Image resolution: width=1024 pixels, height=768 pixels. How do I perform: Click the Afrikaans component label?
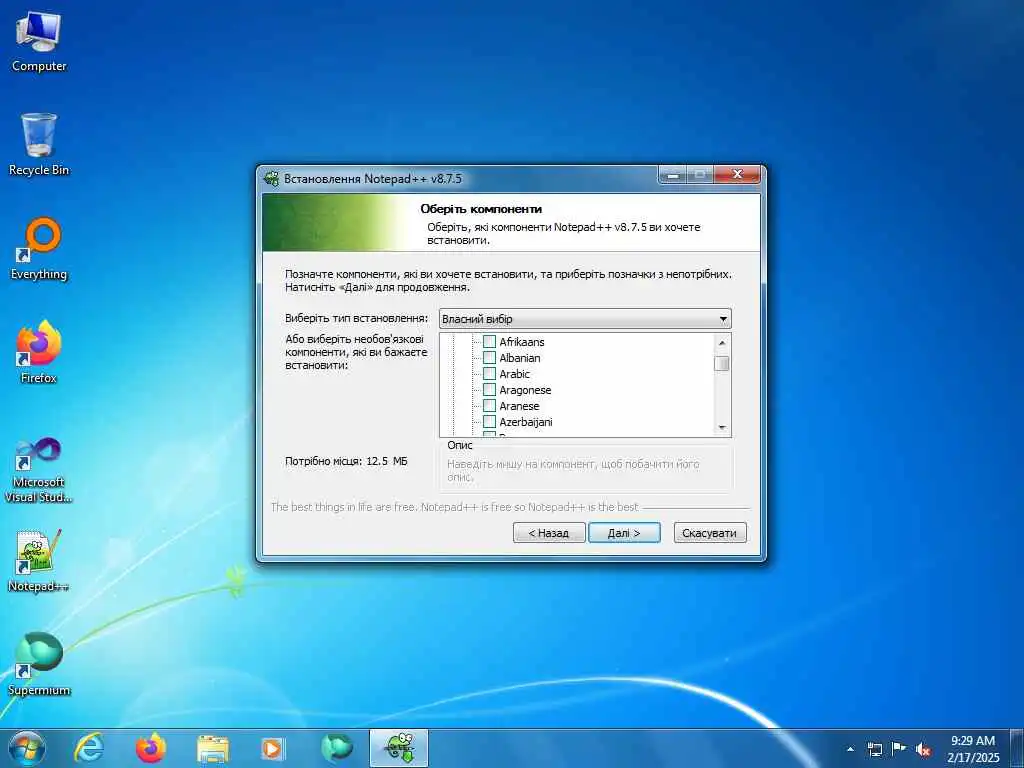point(522,342)
